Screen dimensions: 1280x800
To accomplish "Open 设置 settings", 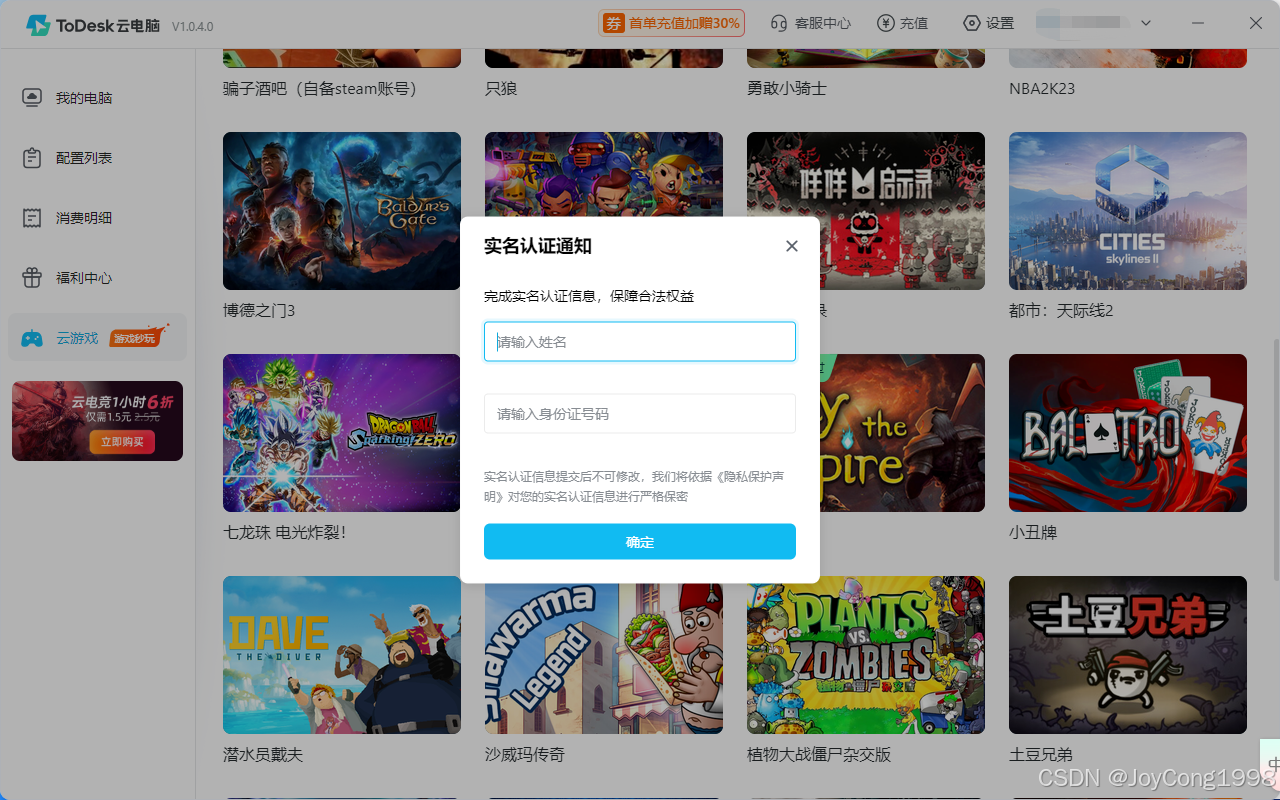I will 989,23.
